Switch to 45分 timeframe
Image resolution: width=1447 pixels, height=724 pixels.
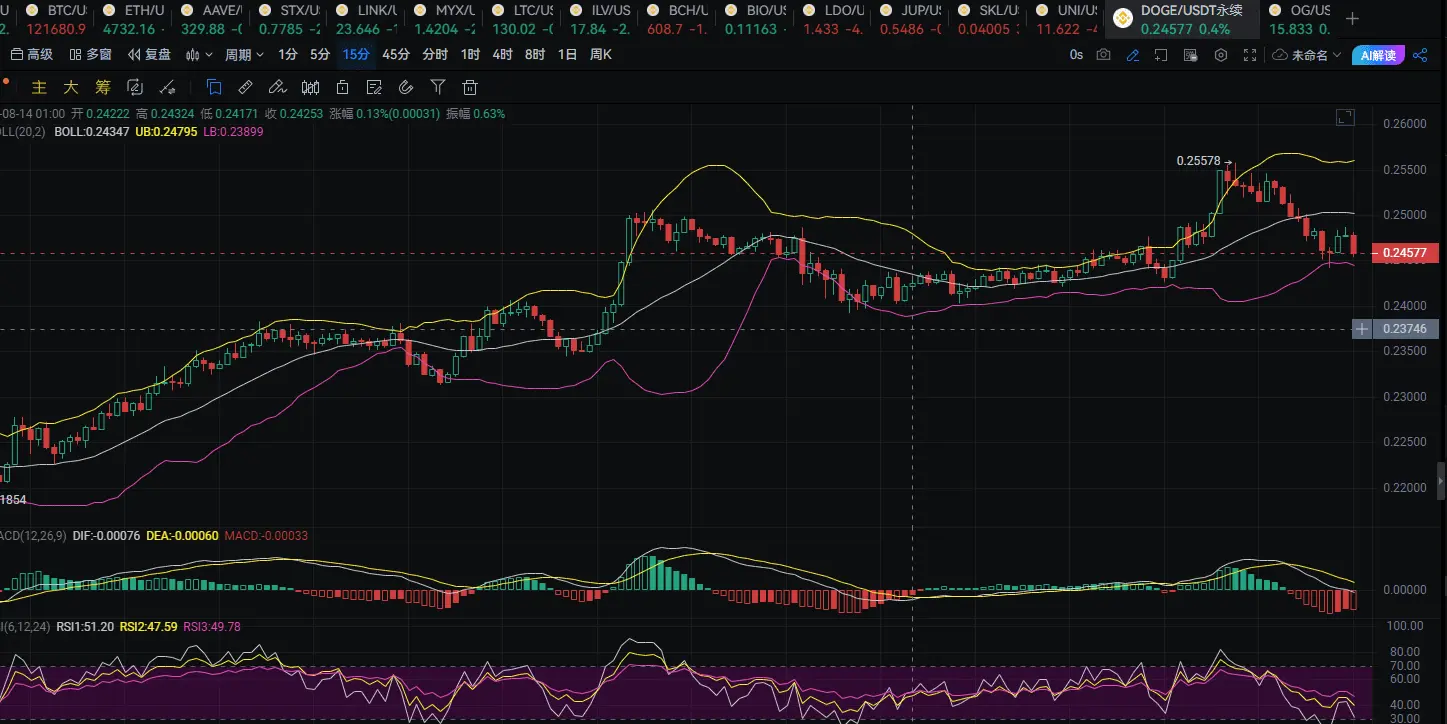[396, 54]
